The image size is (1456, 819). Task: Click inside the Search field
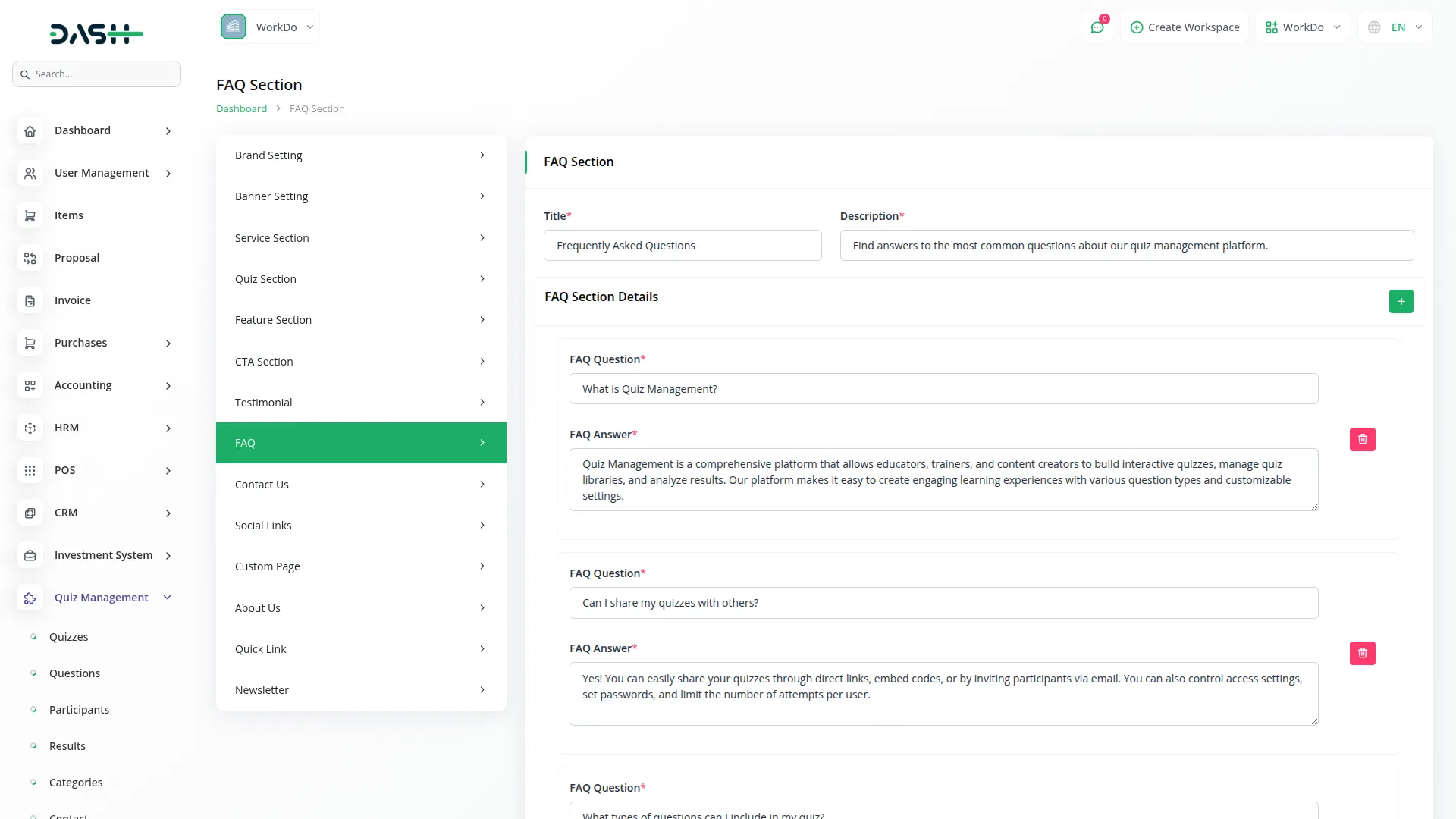[96, 74]
